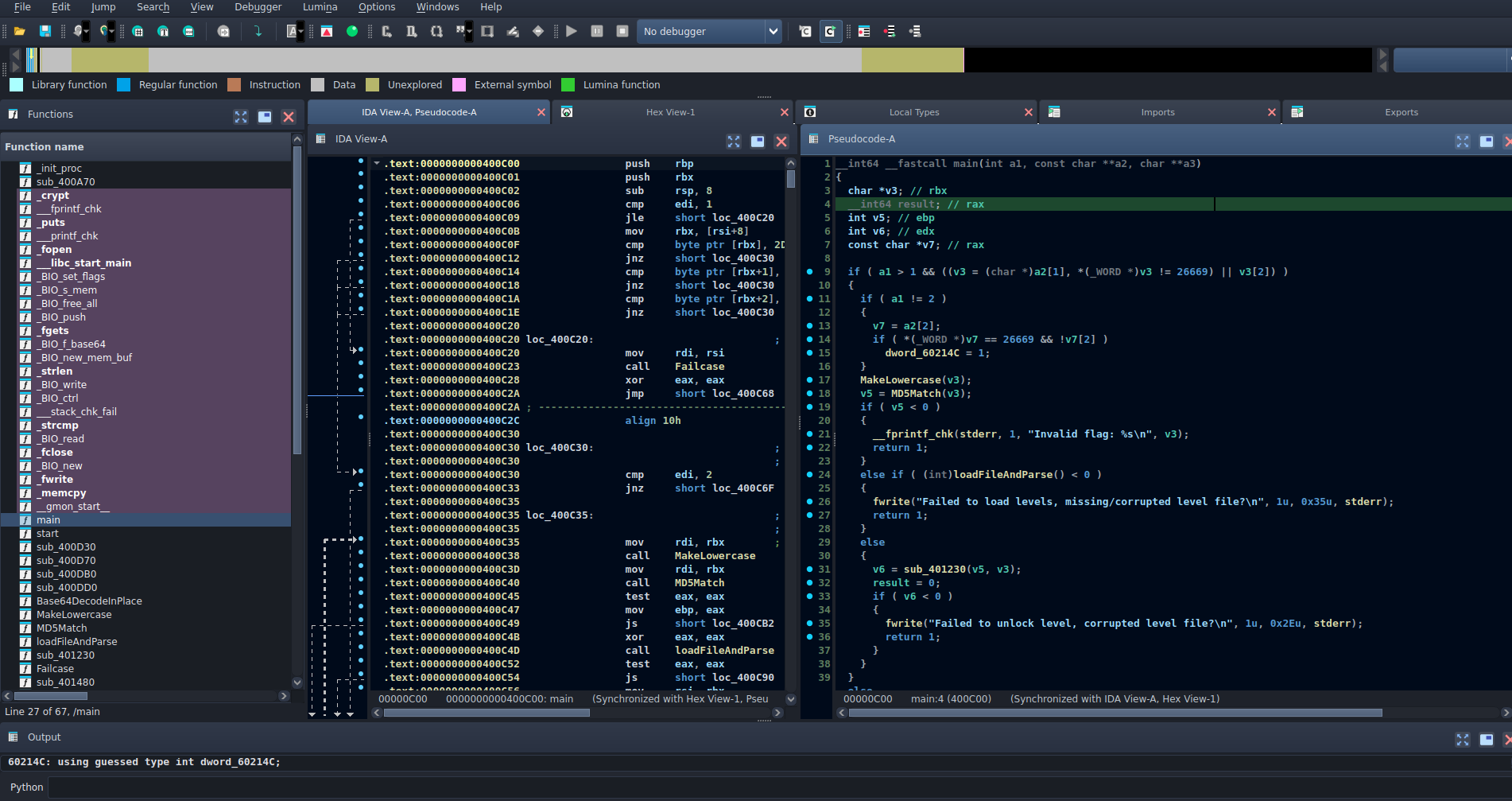Open the text style dropdown arrow
This screenshot has height=801, width=1512.
[x=301, y=32]
